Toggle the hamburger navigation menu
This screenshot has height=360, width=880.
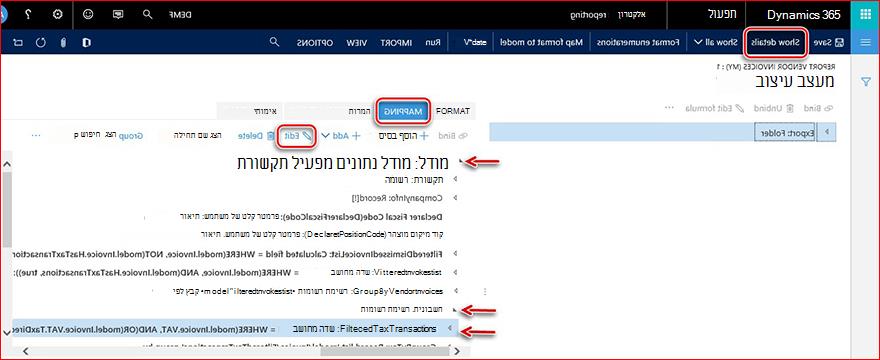(865, 42)
